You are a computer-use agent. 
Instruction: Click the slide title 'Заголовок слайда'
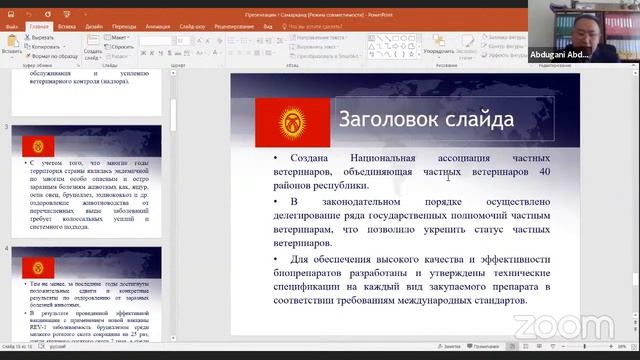tap(426, 120)
